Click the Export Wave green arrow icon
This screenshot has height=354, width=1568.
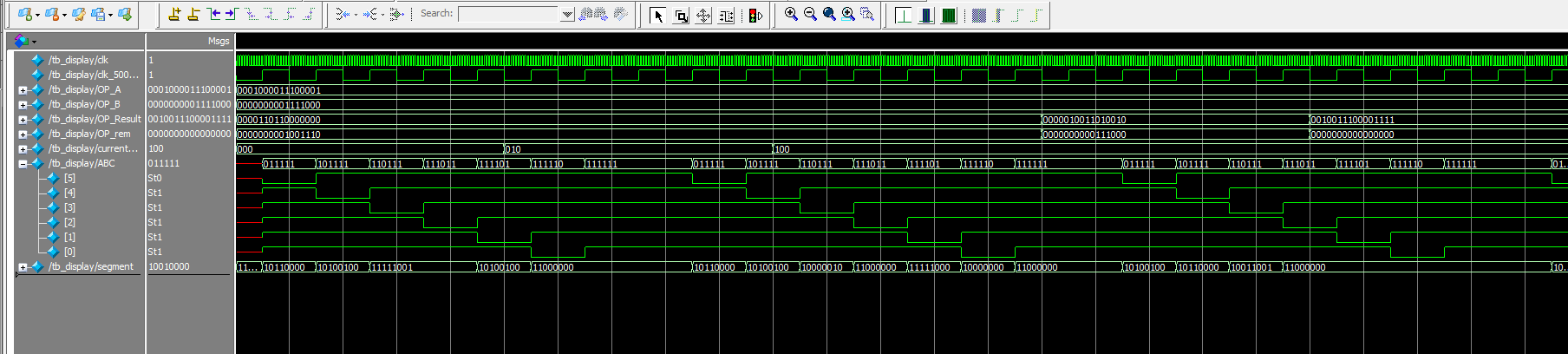click(x=125, y=14)
